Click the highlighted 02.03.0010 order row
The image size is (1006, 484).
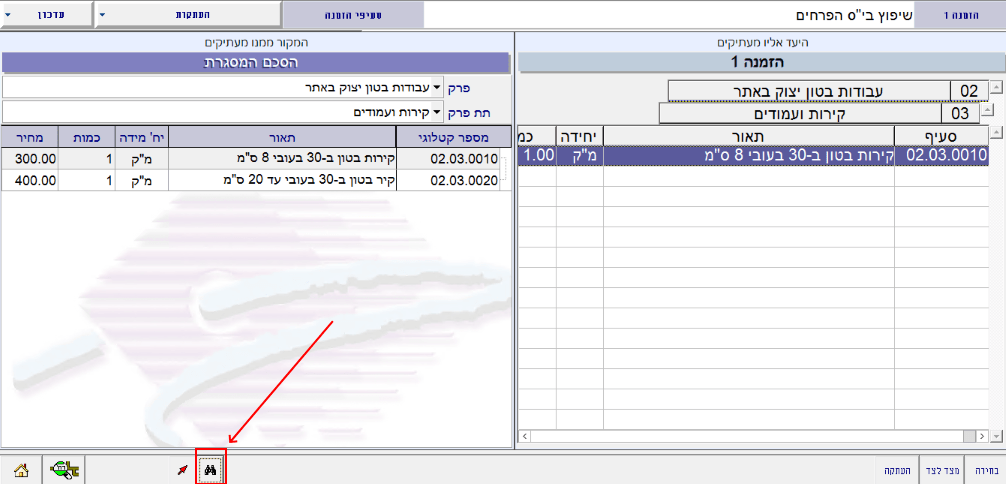tap(750, 155)
